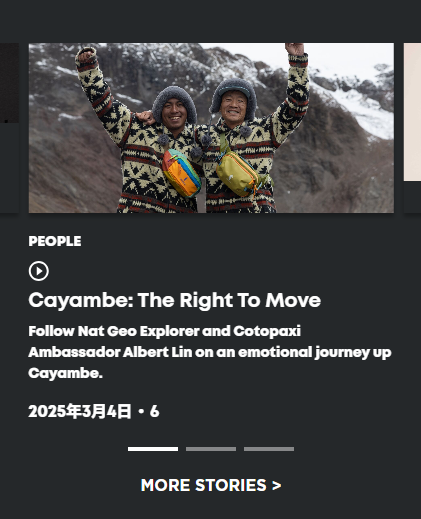Click the rainbow-colored hip pack in the photo

point(181,172)
